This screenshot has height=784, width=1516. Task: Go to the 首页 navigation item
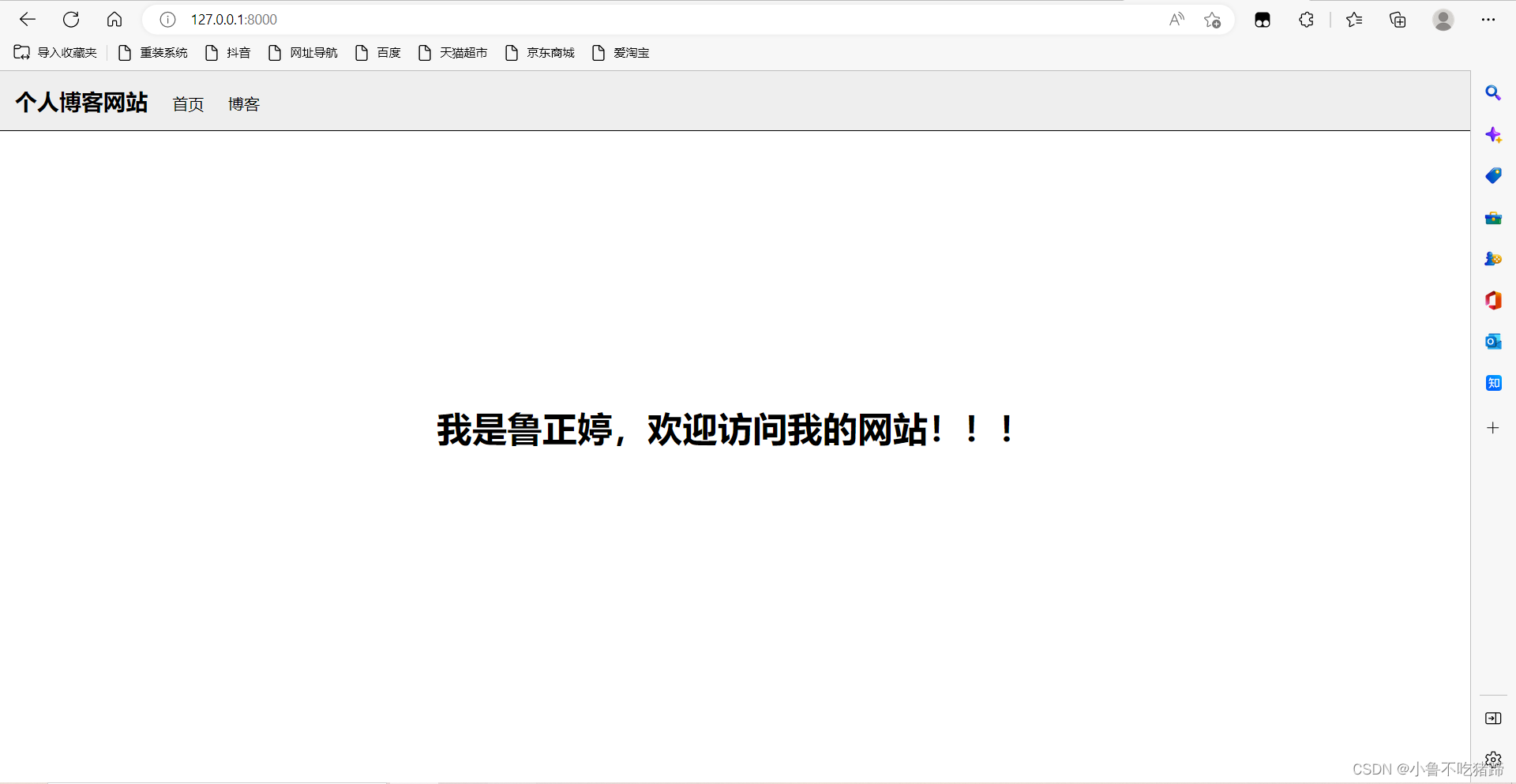(189, 104)
